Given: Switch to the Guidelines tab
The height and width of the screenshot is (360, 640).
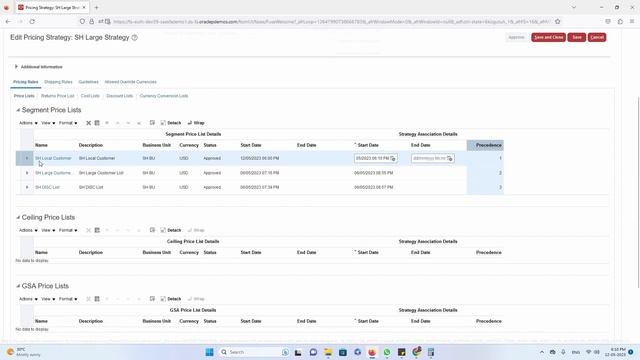Looking at the screenshot, I should [88, 82].
